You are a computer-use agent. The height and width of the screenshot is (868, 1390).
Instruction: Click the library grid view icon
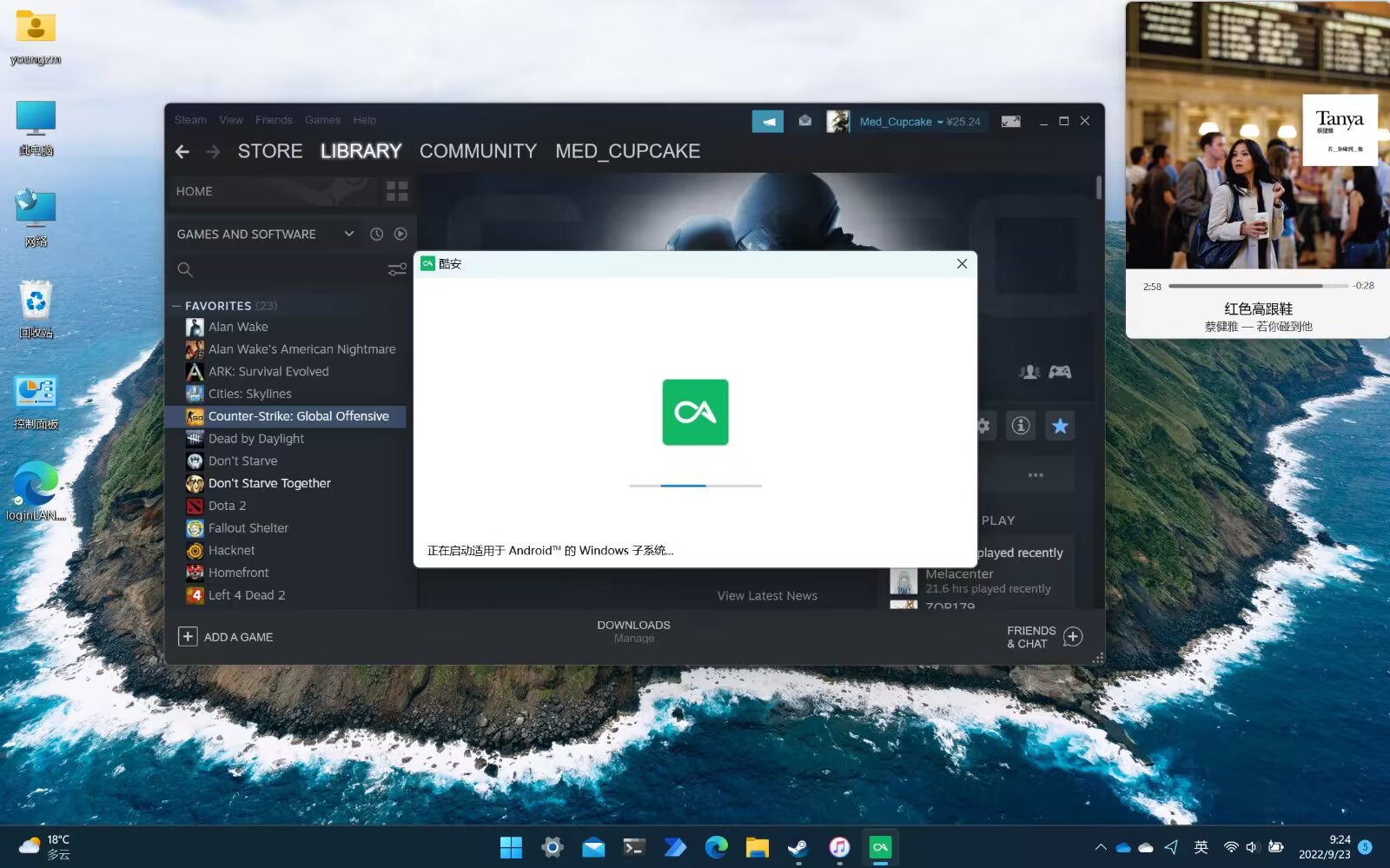point(397,191)
